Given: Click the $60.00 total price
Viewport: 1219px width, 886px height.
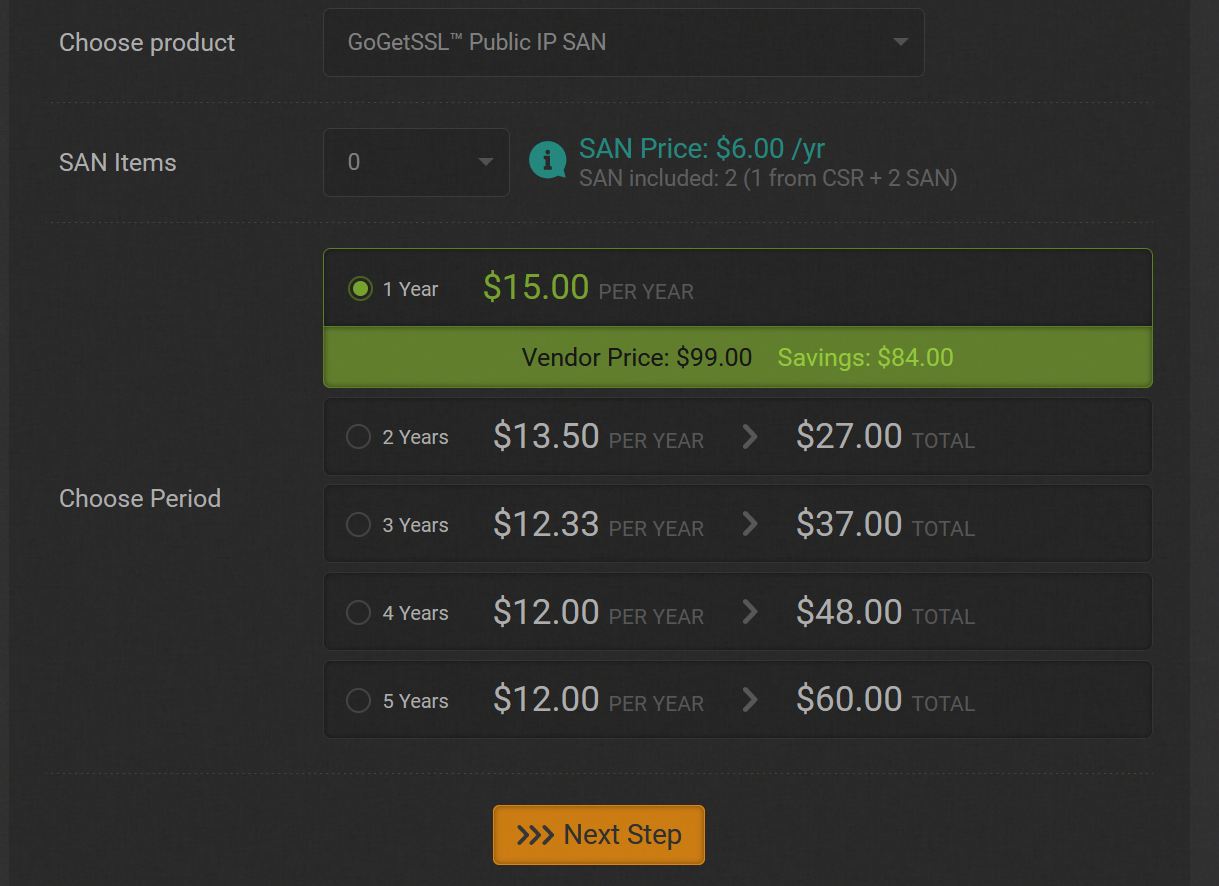Looking at the screenshot, I should pos(849,699).
